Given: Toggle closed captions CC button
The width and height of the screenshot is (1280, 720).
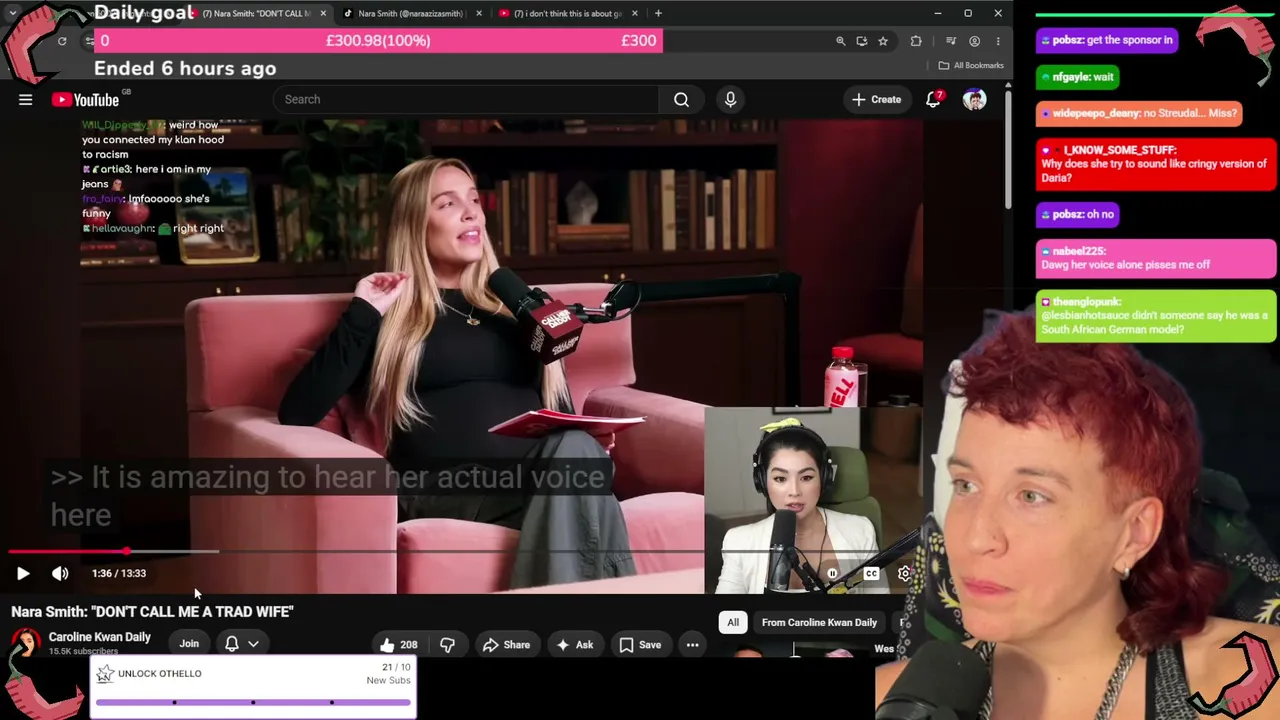Looking at the screenshot, I should [x=871, y=573].
